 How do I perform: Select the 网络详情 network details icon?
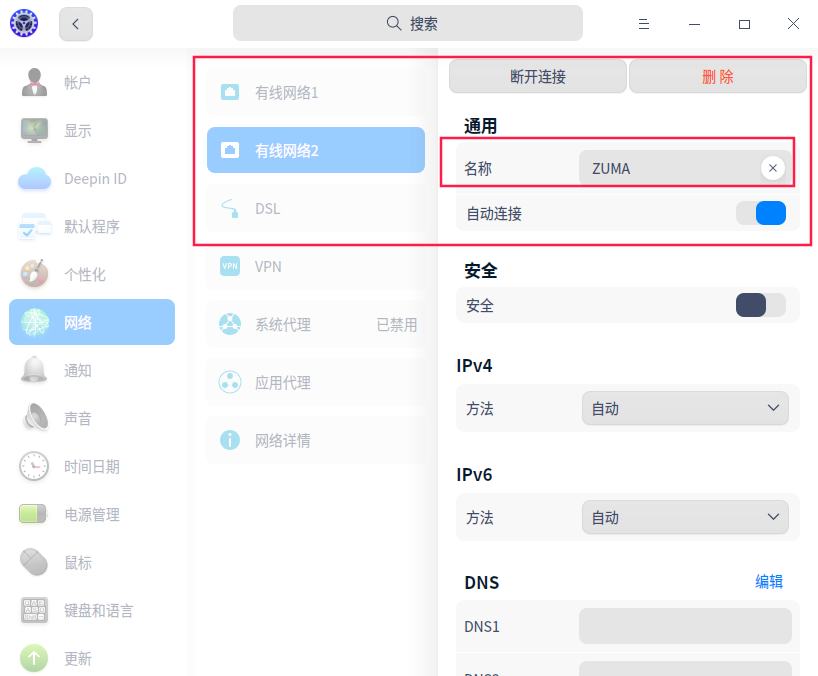230,440
